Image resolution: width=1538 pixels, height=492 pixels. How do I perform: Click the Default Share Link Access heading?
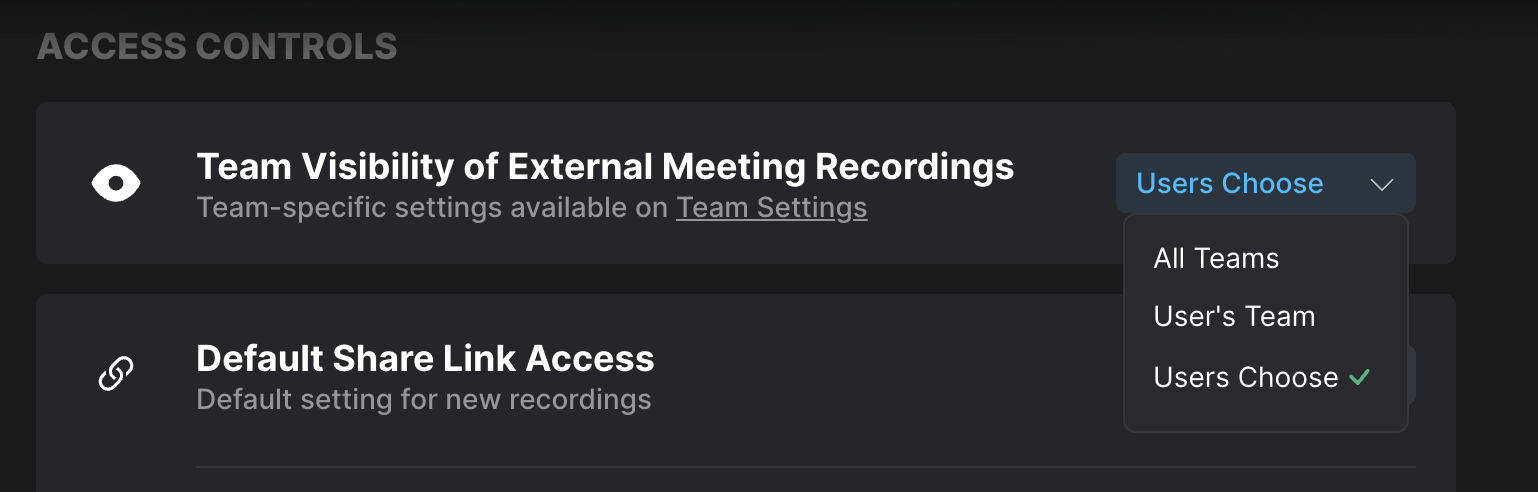[x=425, y=357]
